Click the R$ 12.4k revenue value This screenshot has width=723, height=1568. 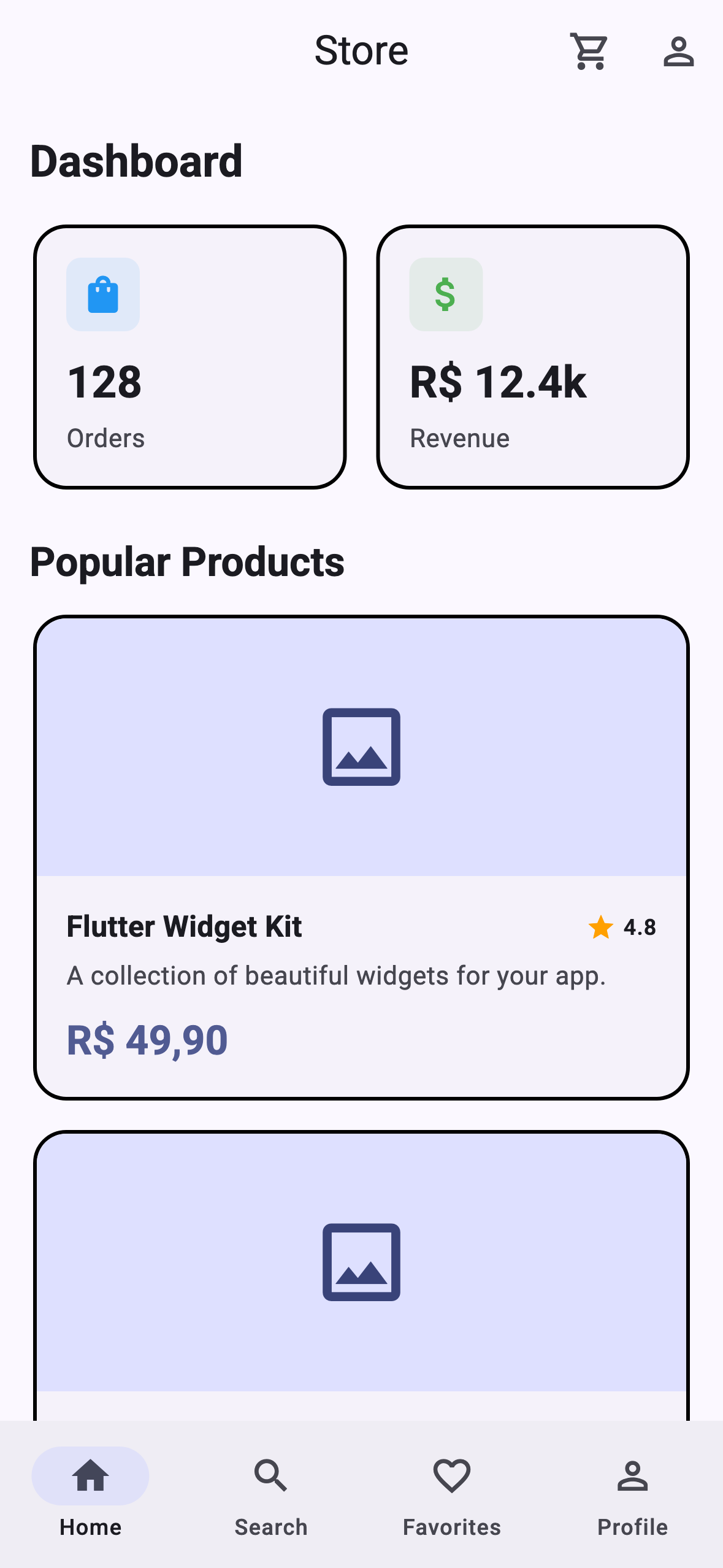click(x=498, y=382)
